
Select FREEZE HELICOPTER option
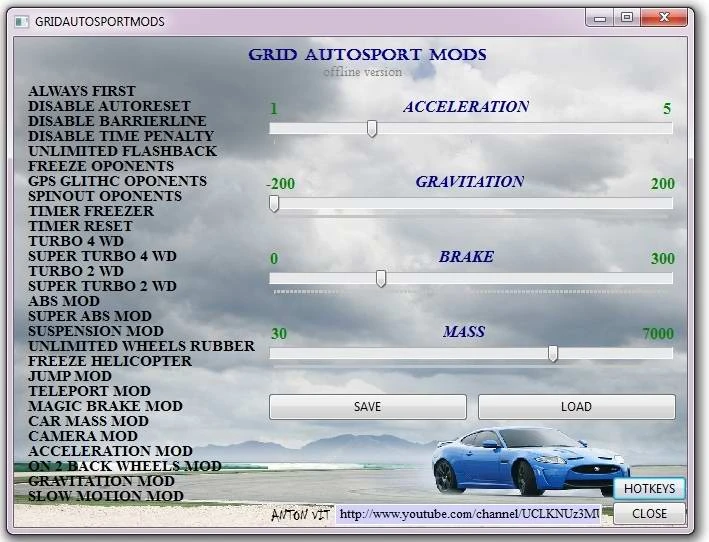pos(110,360)
